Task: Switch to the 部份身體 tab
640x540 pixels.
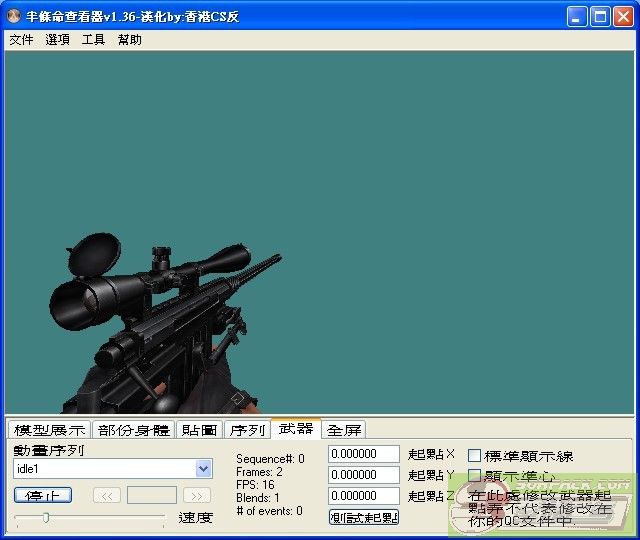Action: coord(133,430)
